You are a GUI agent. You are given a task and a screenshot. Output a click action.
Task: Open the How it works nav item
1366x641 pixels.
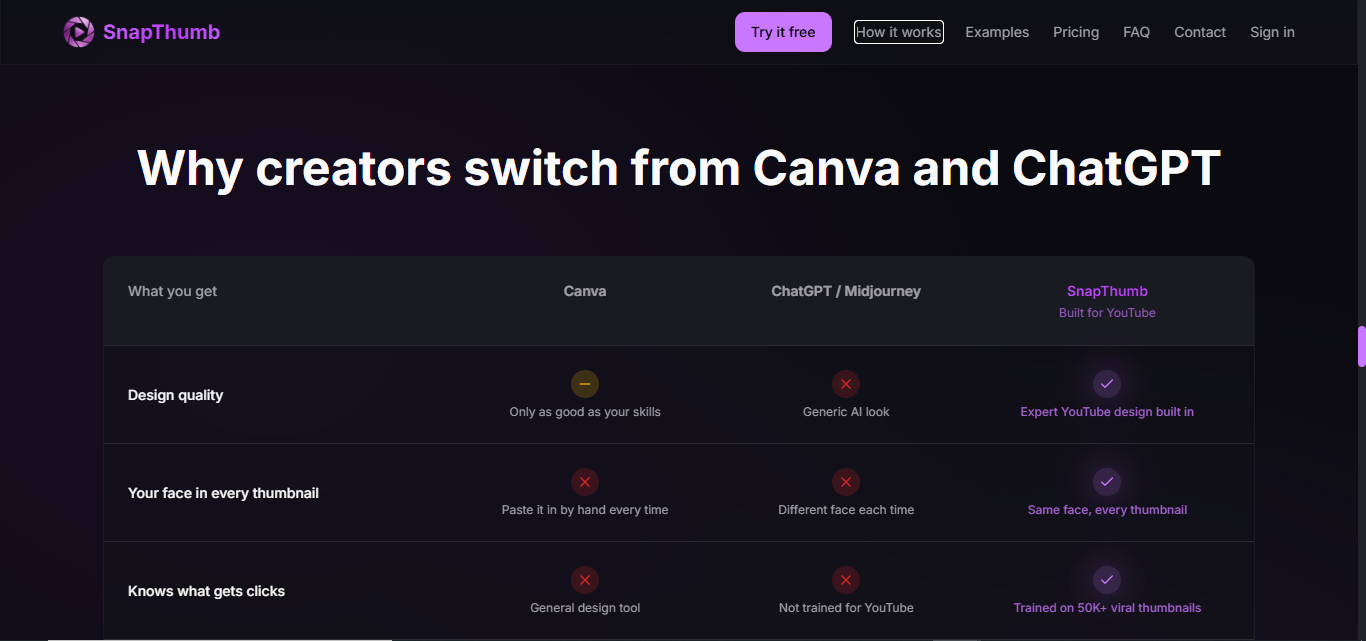tap(899, 32)
